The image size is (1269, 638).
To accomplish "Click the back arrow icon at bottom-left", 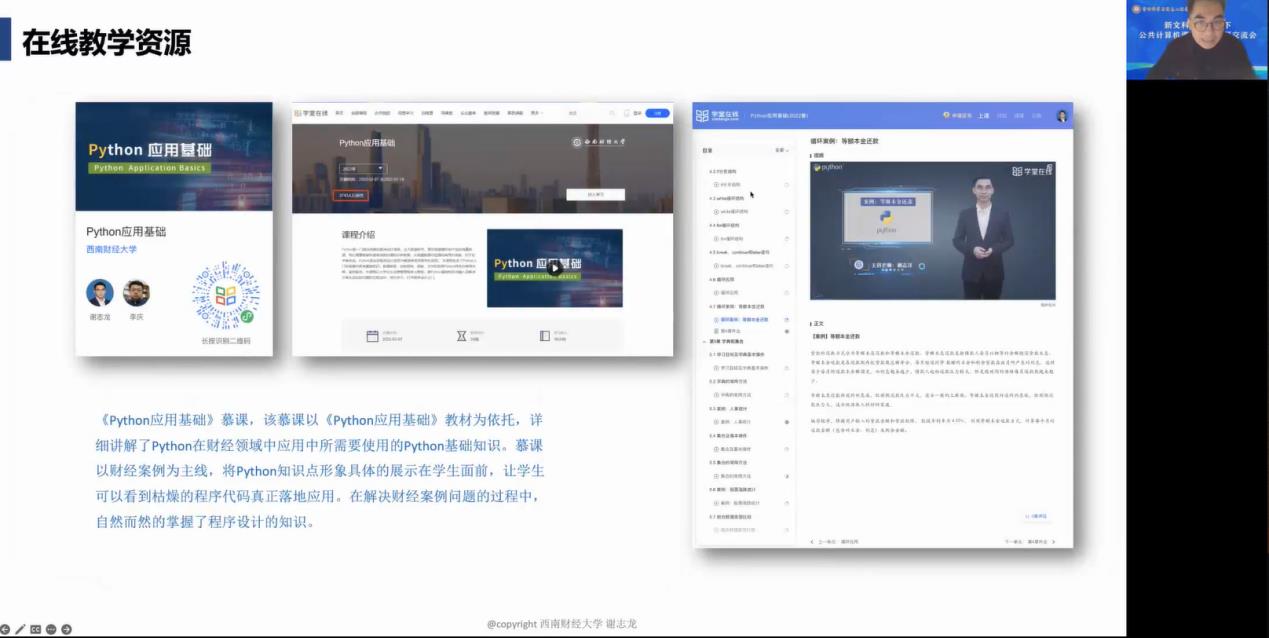I will click(x=5, y=629).
